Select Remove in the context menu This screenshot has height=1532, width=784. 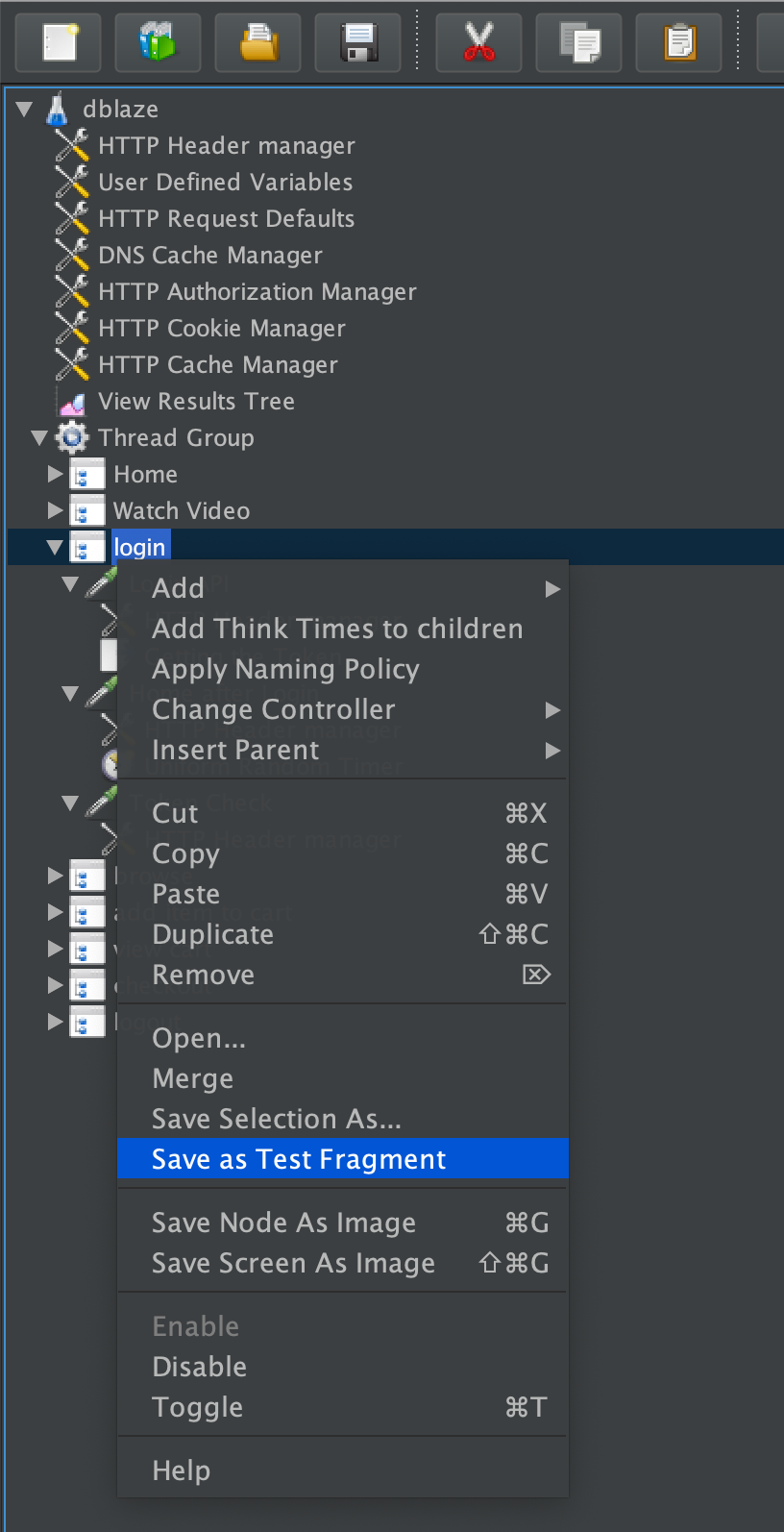(343, 975)
